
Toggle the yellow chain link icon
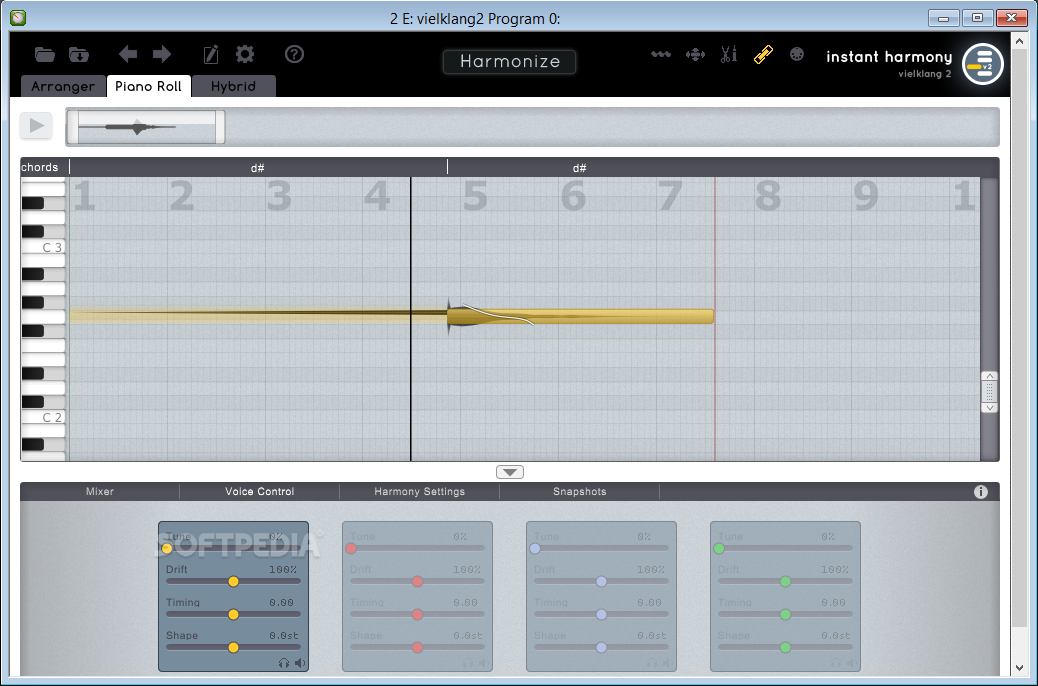[763, 54]
